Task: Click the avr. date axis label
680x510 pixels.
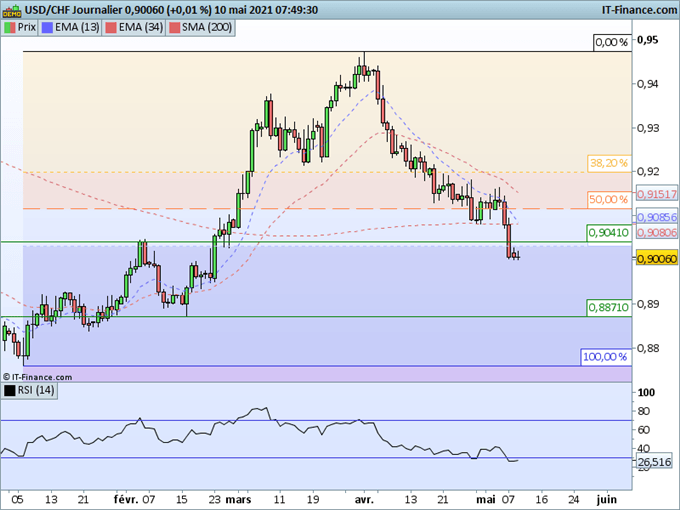Action: pos(364,500)
